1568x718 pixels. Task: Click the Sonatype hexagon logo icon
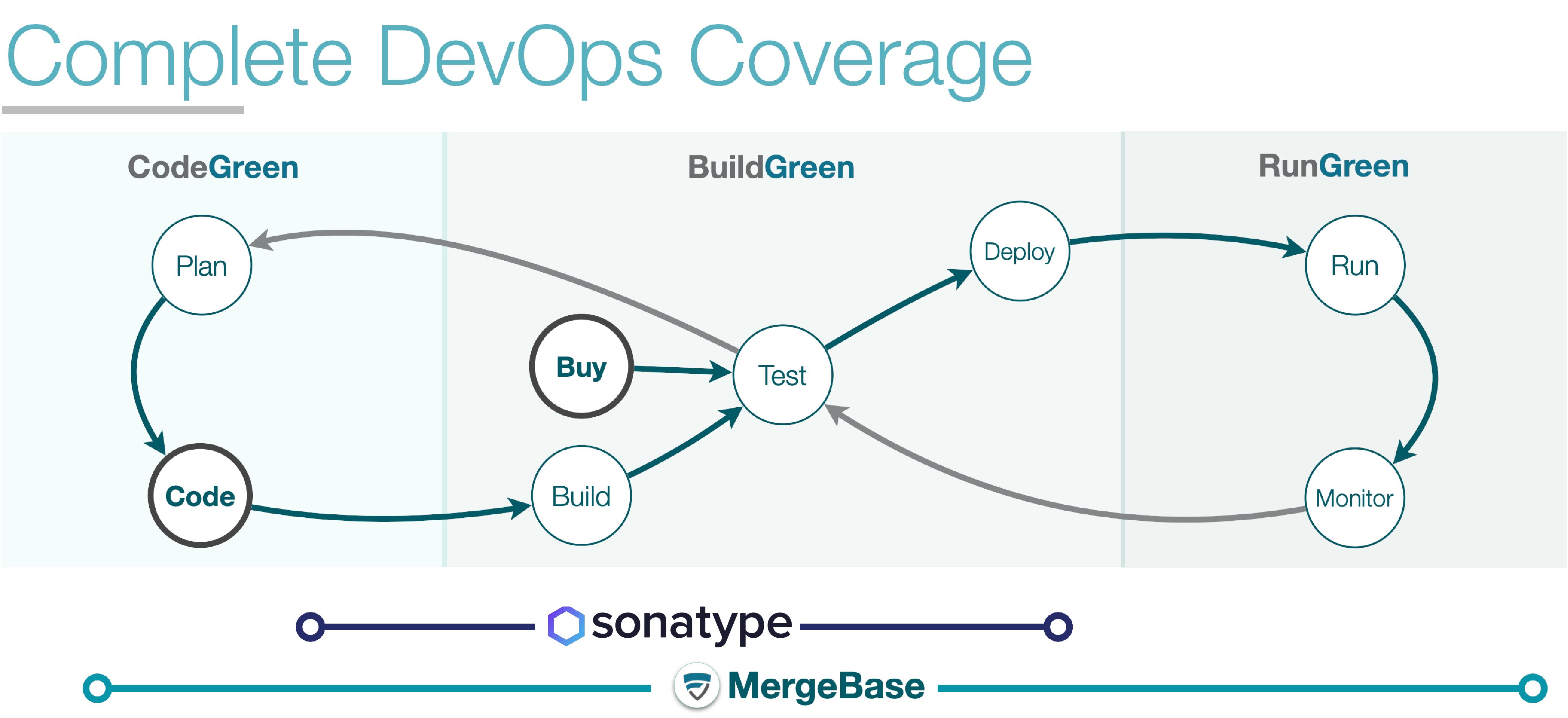tap(566, 626)
